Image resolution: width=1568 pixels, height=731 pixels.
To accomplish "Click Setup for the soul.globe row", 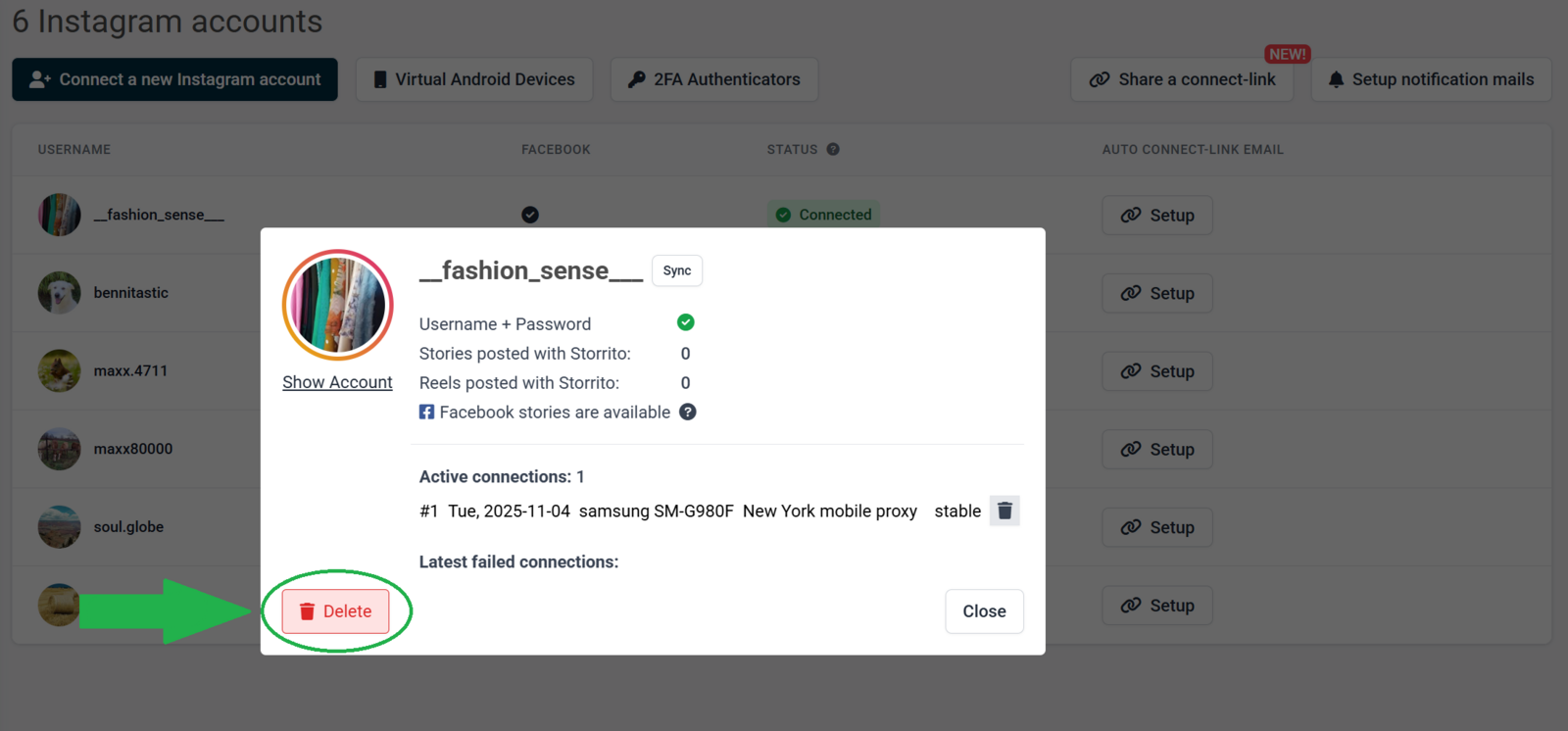I will [x=1157, y=527].
